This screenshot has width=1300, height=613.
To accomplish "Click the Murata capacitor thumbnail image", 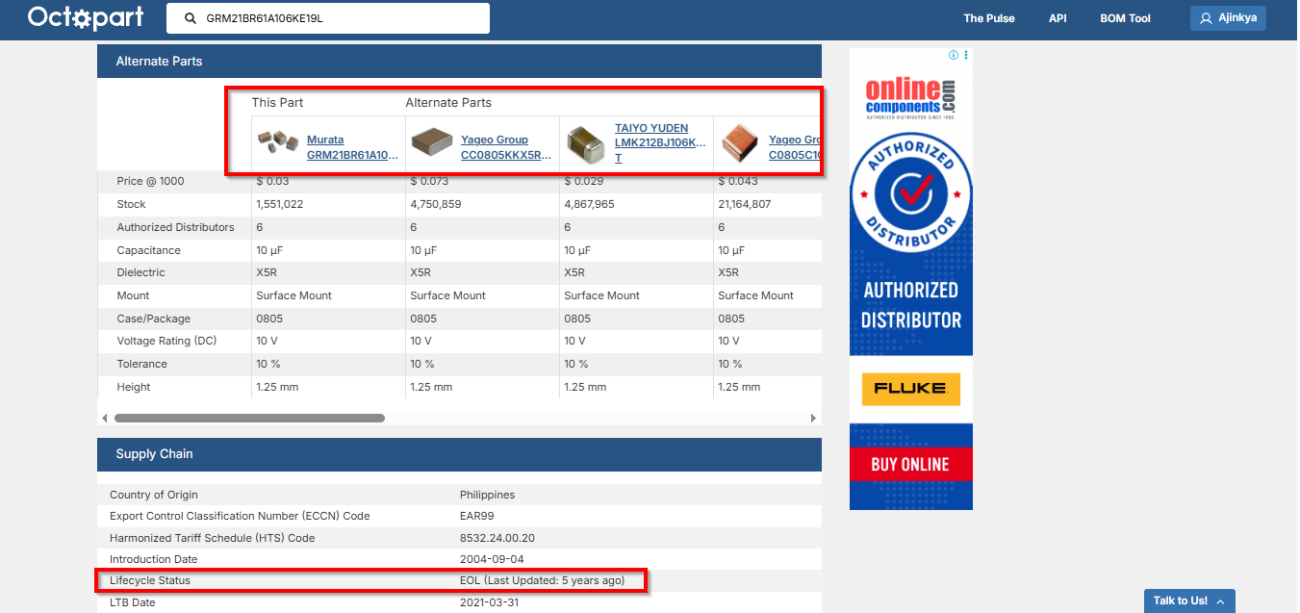I will pyautogui.click(x=278, y=141).
